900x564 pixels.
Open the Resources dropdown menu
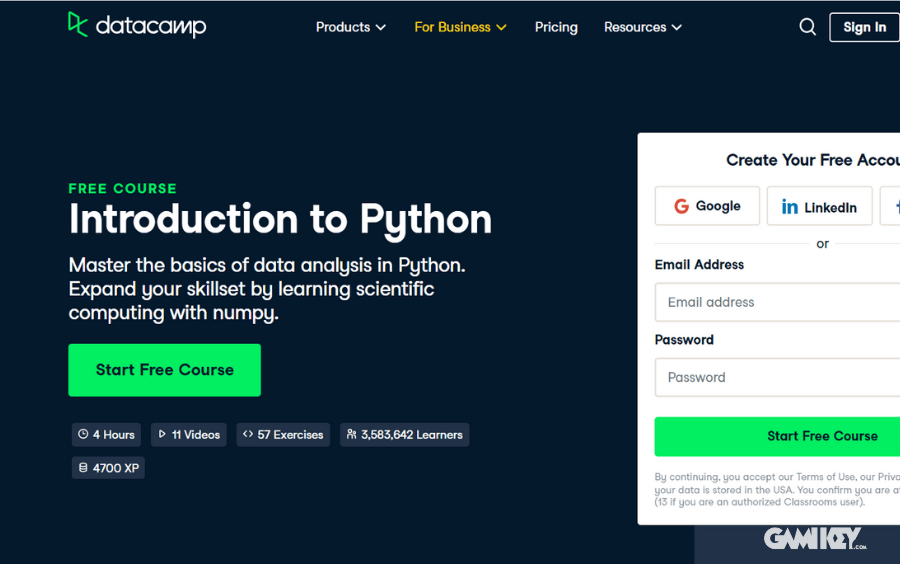tap(642, 27)
